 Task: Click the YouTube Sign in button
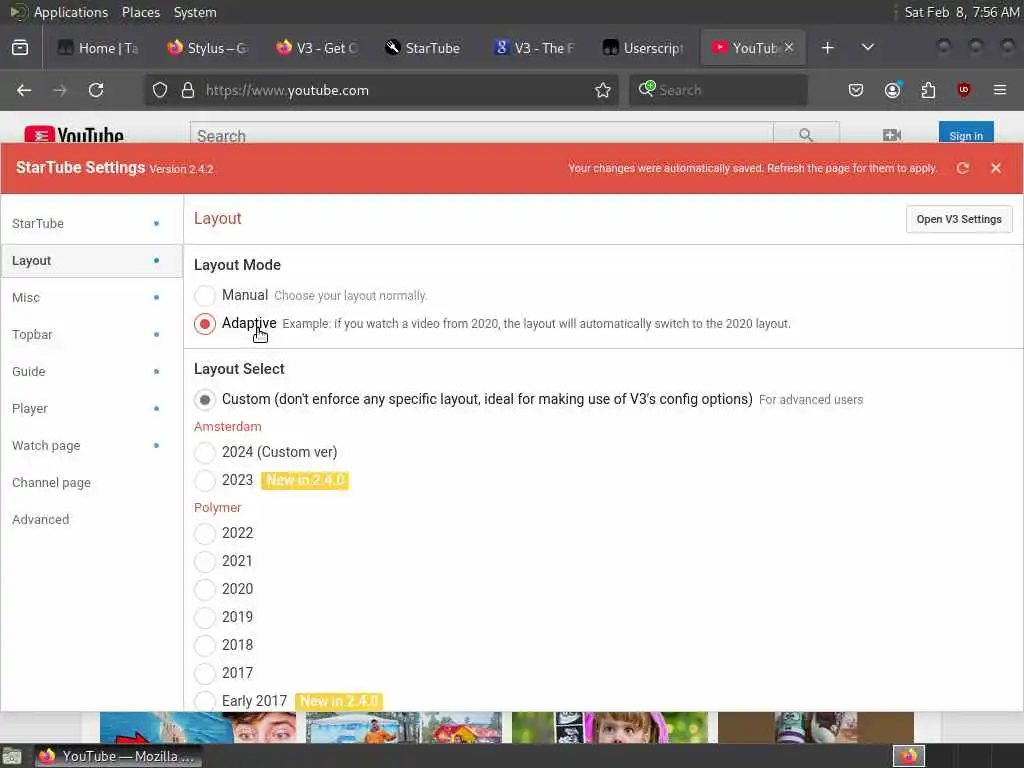pos(966,135)
